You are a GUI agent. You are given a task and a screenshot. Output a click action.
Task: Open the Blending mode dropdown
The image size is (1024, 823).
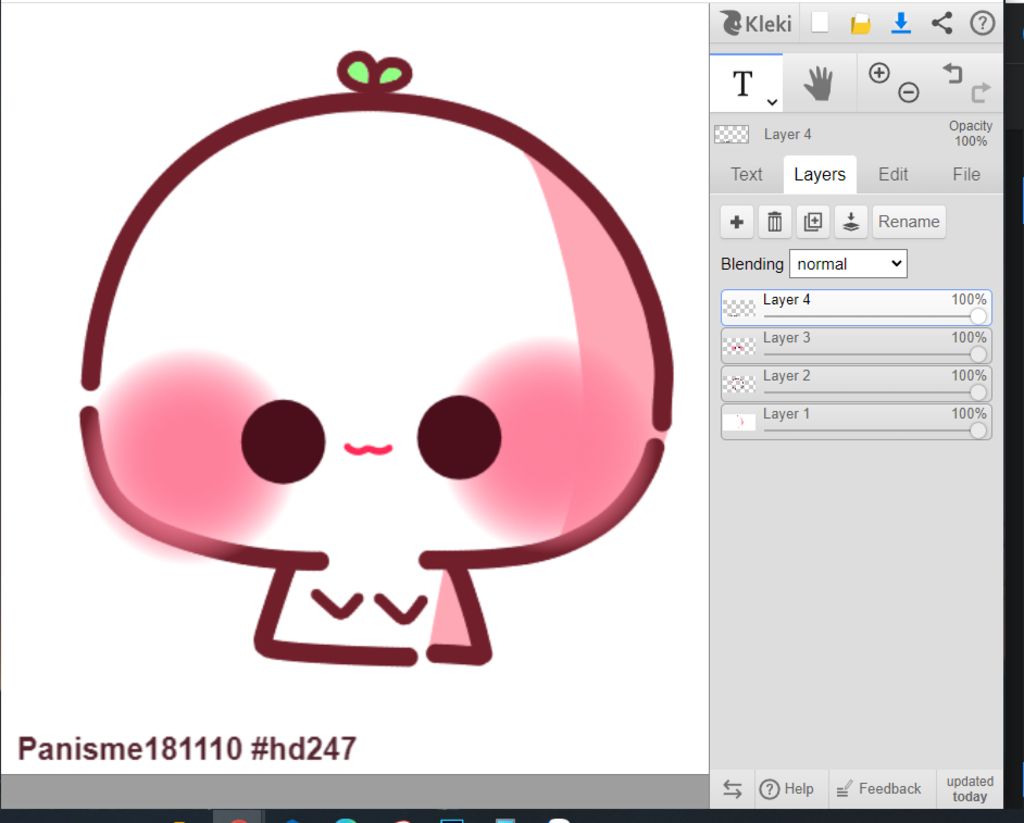point(848,264)
